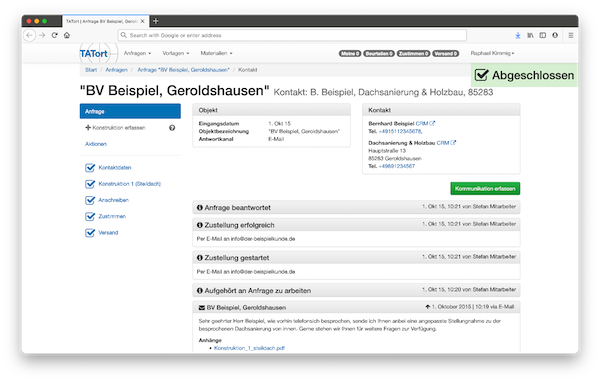Click the Anfragen breadcrumb
The height and width of the screenshot is (382, 600).
click(116, 70)
